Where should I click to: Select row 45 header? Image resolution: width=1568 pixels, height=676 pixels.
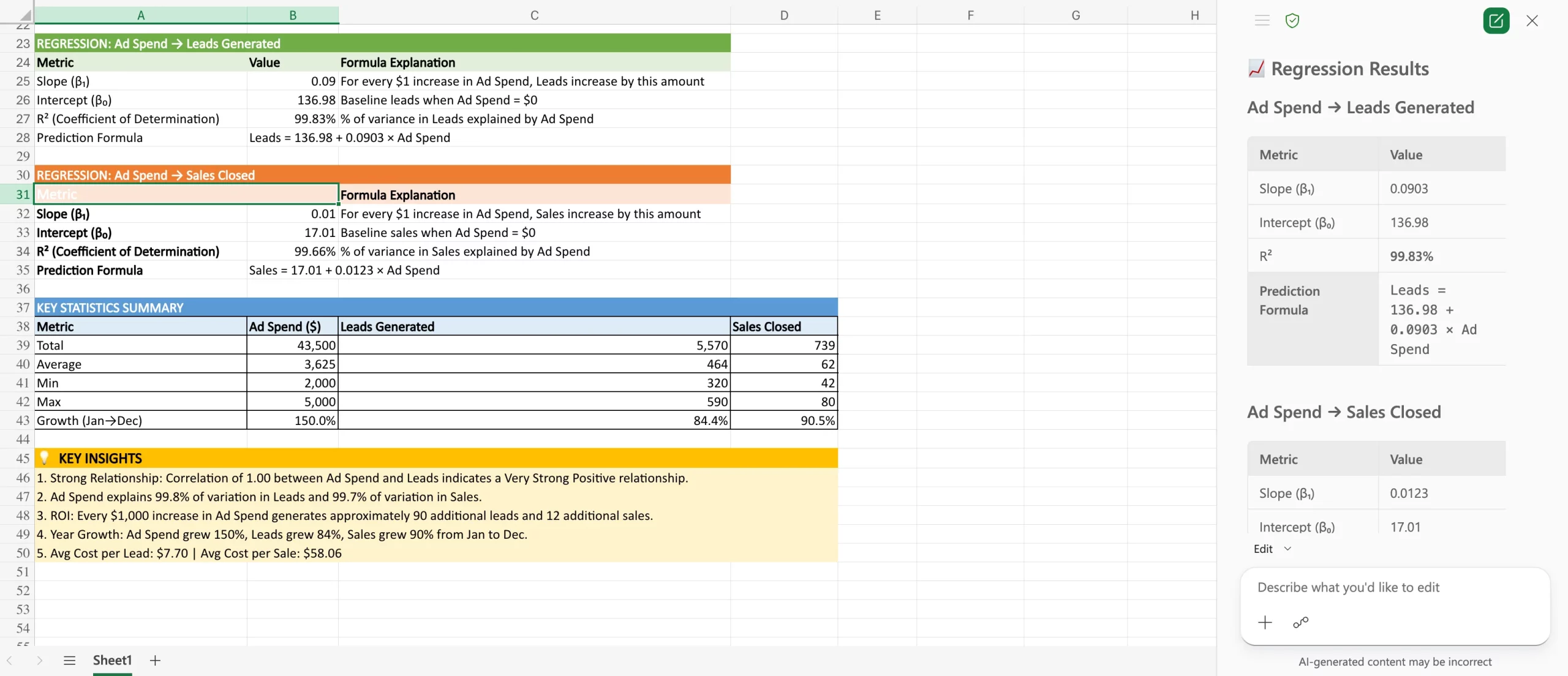click(x=23, y=458)
